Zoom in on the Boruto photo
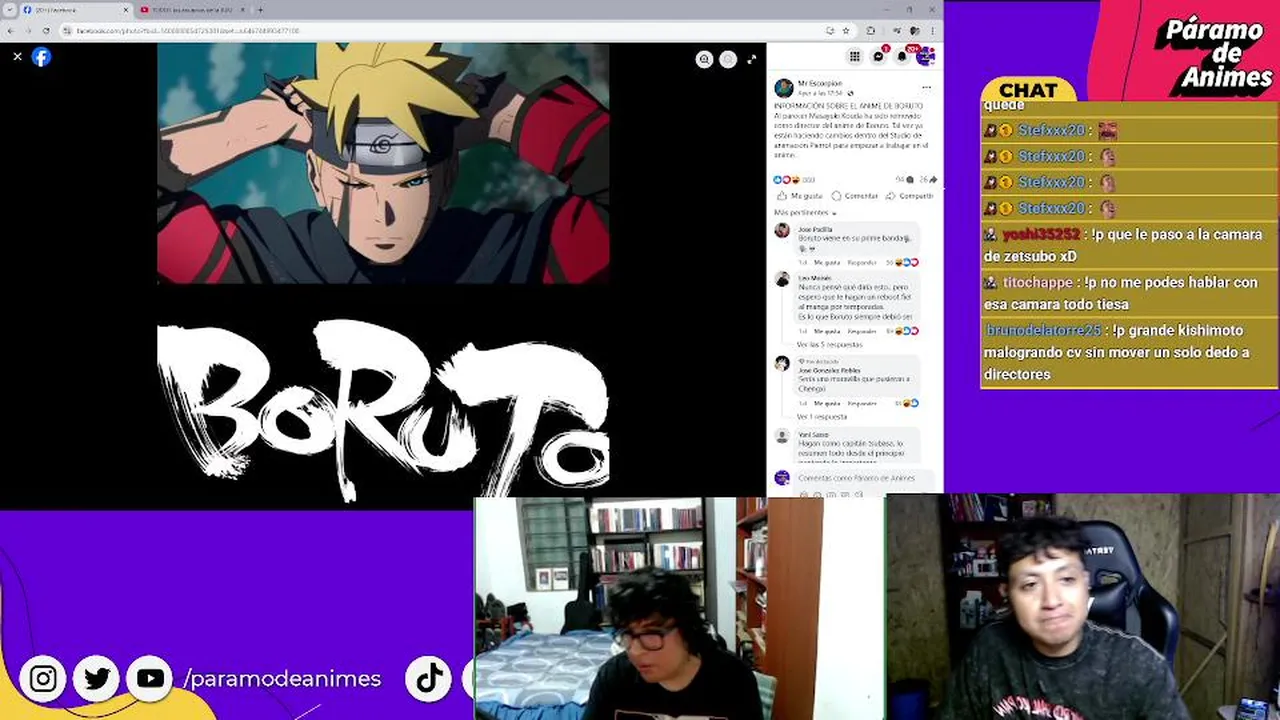This screenshot has height=720, width=1280. tap(704, 59)
